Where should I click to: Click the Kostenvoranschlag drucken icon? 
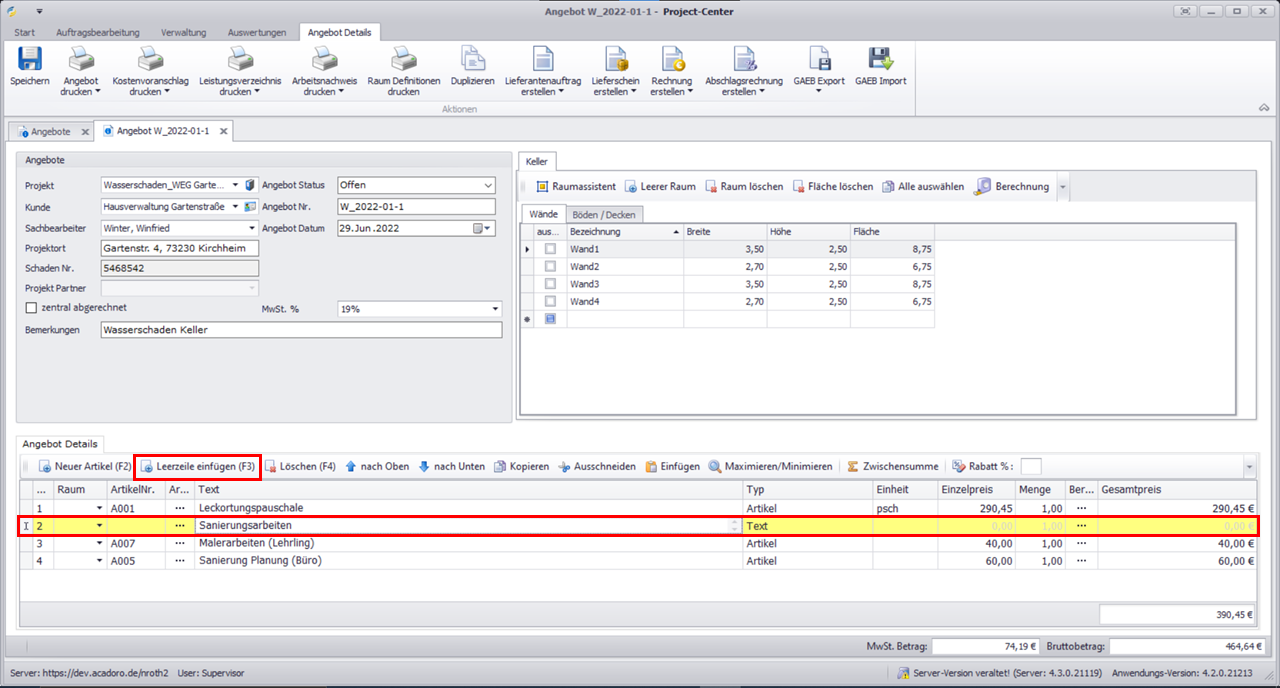pyautogui.click(x=150, y=59)
